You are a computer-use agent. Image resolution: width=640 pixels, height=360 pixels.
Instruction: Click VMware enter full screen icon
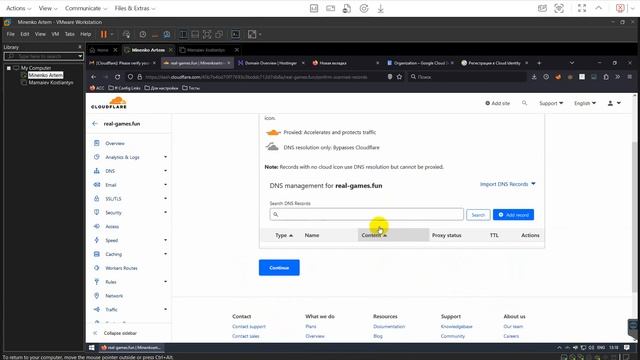pos(207,34)
